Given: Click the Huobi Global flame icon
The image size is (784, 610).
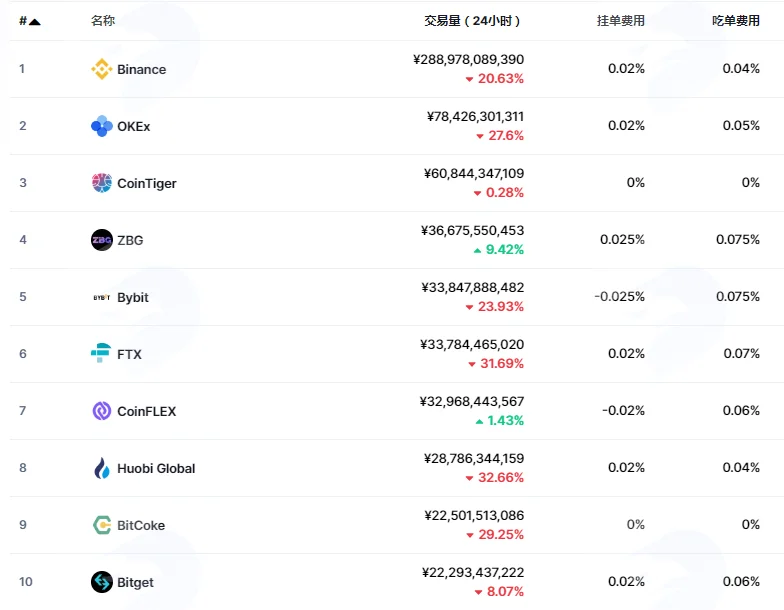Looking at the screenshot, I should [102, 468].
